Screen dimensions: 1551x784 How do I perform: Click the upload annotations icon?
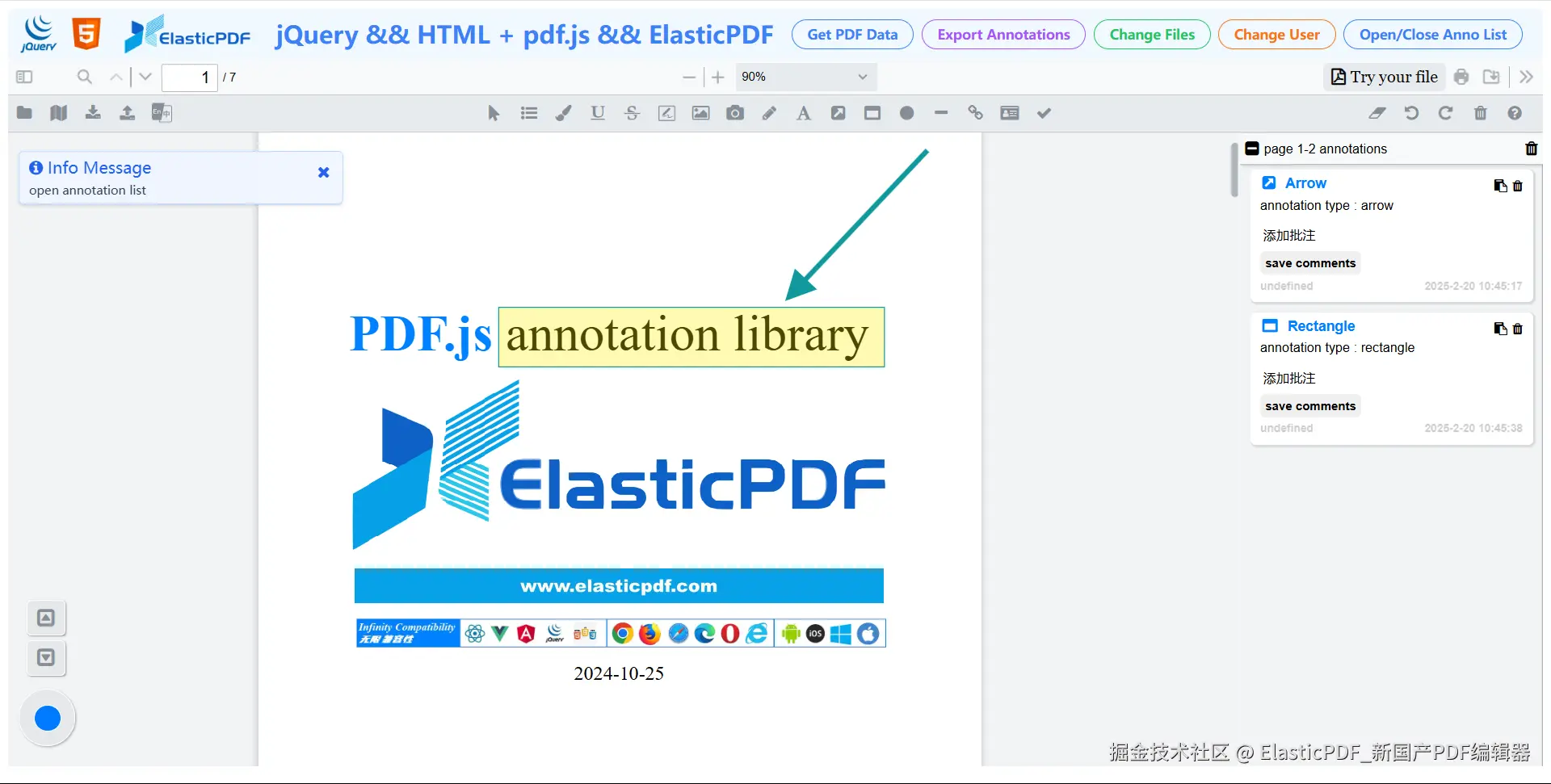coord(127,113)
